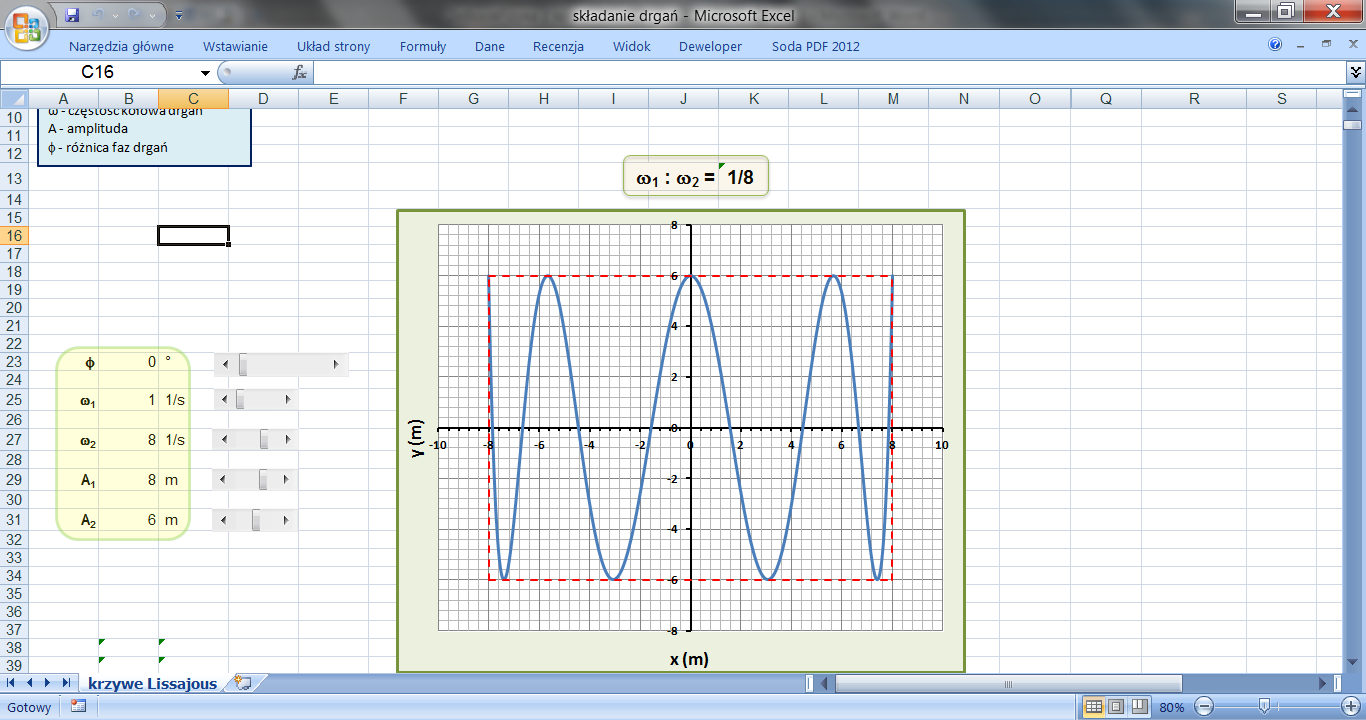Viewport: 1366px width, 720px height.
Task: Close the workbook with ribbon X
Action: 1352,45
